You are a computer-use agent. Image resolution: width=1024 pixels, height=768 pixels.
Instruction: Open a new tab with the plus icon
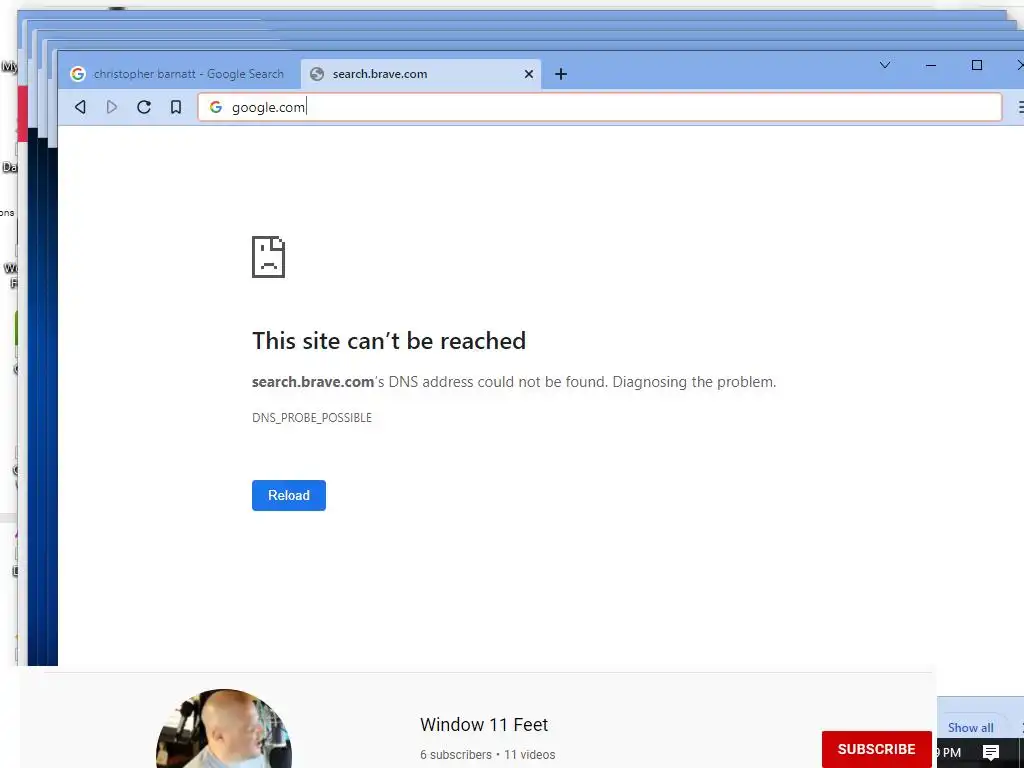click(561, 74)
